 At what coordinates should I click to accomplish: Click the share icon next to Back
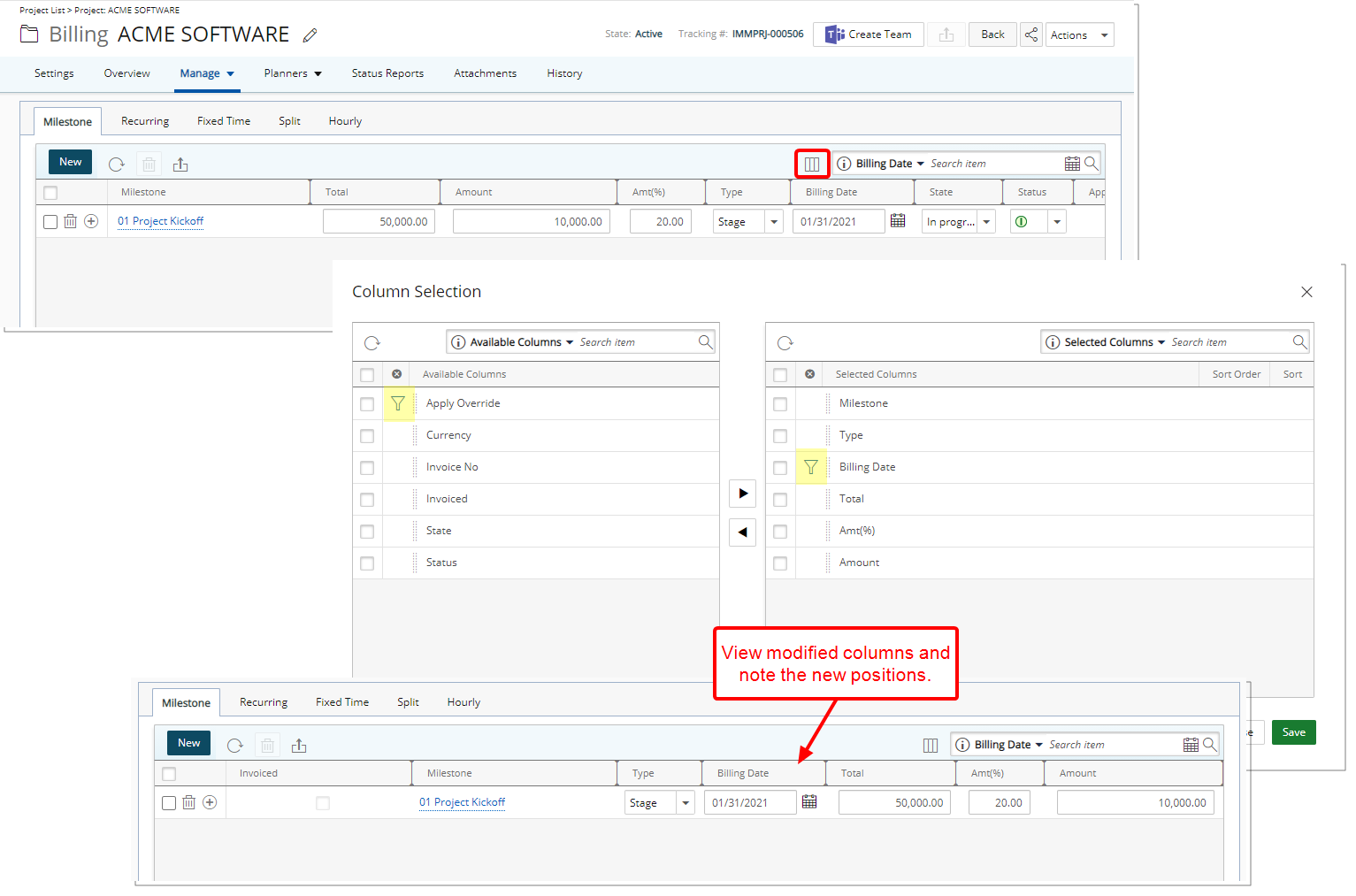[x=1031, y=34]
